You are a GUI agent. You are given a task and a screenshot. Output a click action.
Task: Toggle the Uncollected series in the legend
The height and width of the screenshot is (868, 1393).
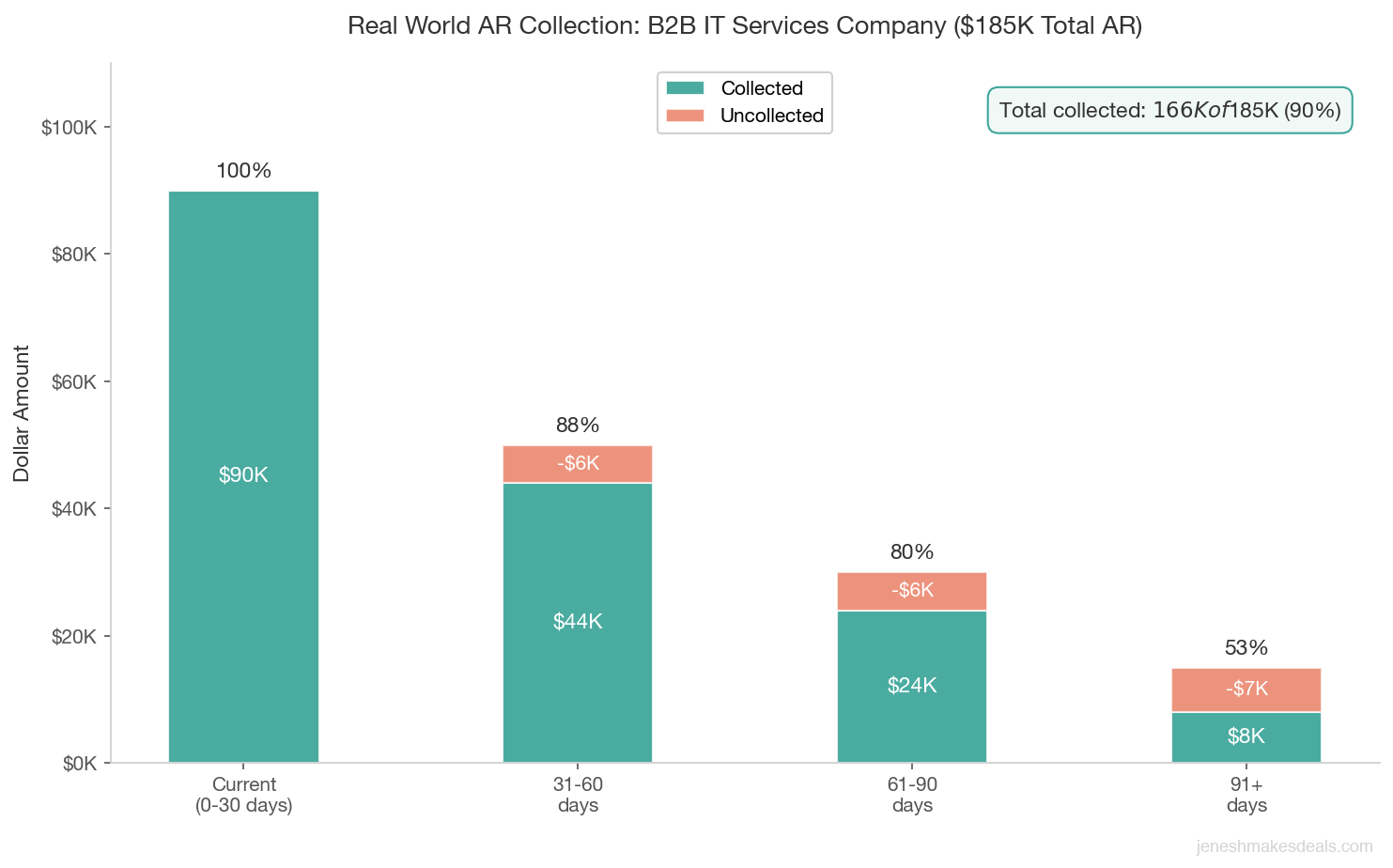pos(770,116)
